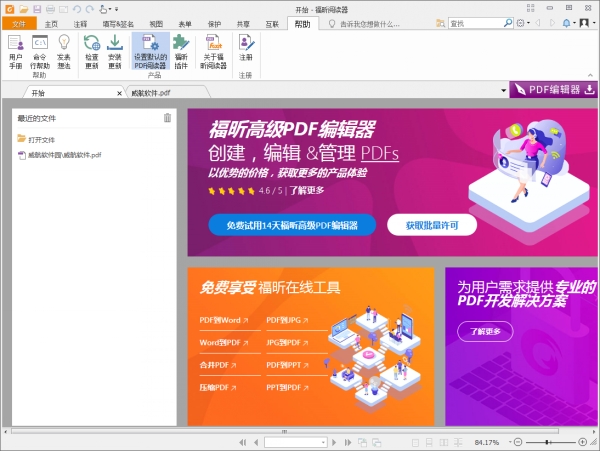Click 了解更多 button on purple developer banner
The height and width of the screenshot is (451, 600).
click(485, 331)
